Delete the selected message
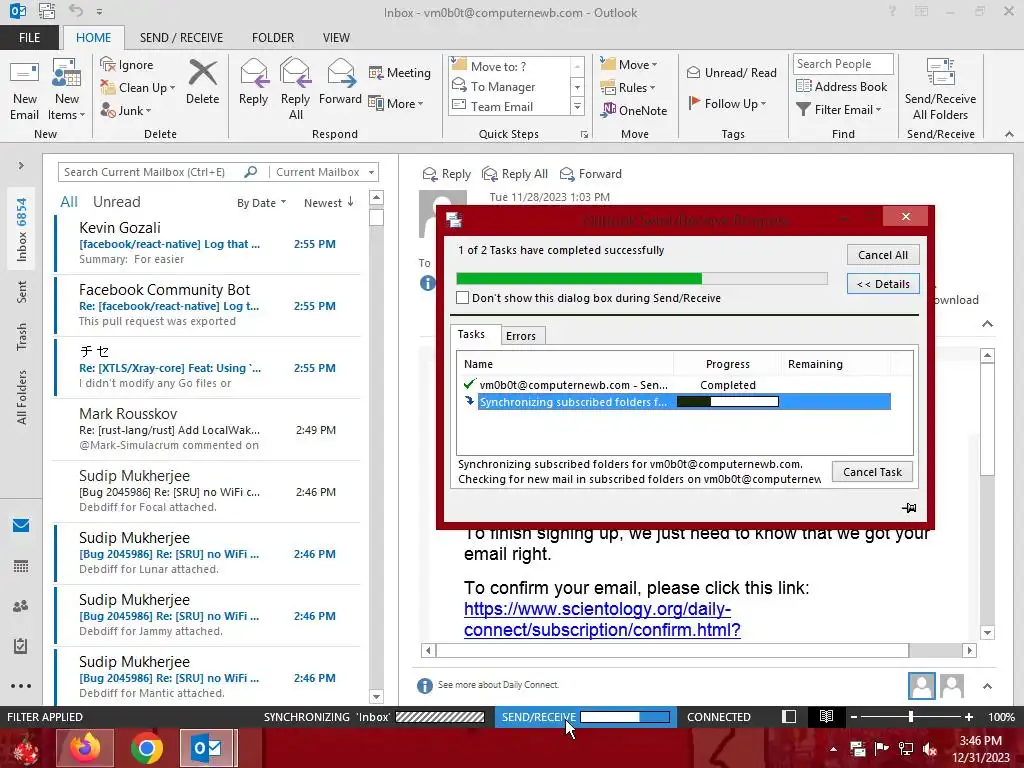1024x768 pixels. point(202,82)
